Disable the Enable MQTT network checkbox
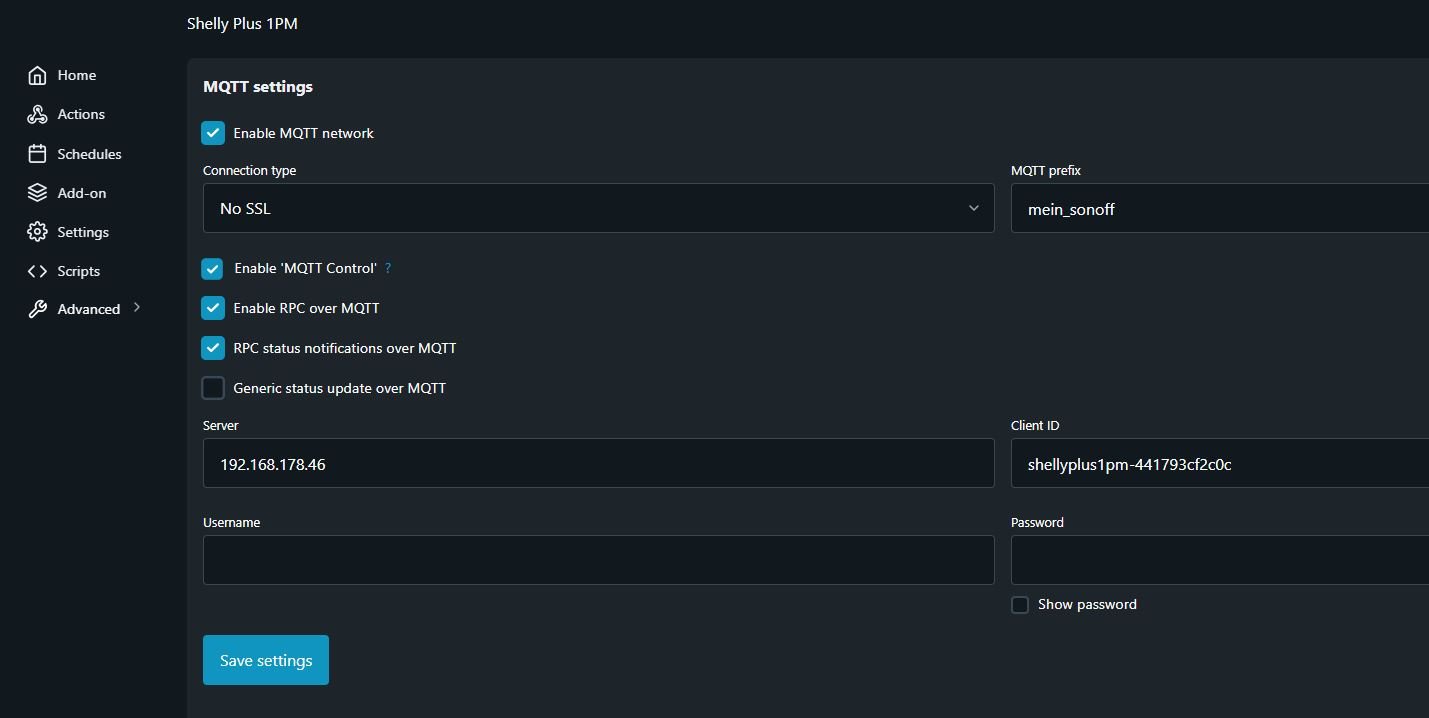 click(213, 133)
